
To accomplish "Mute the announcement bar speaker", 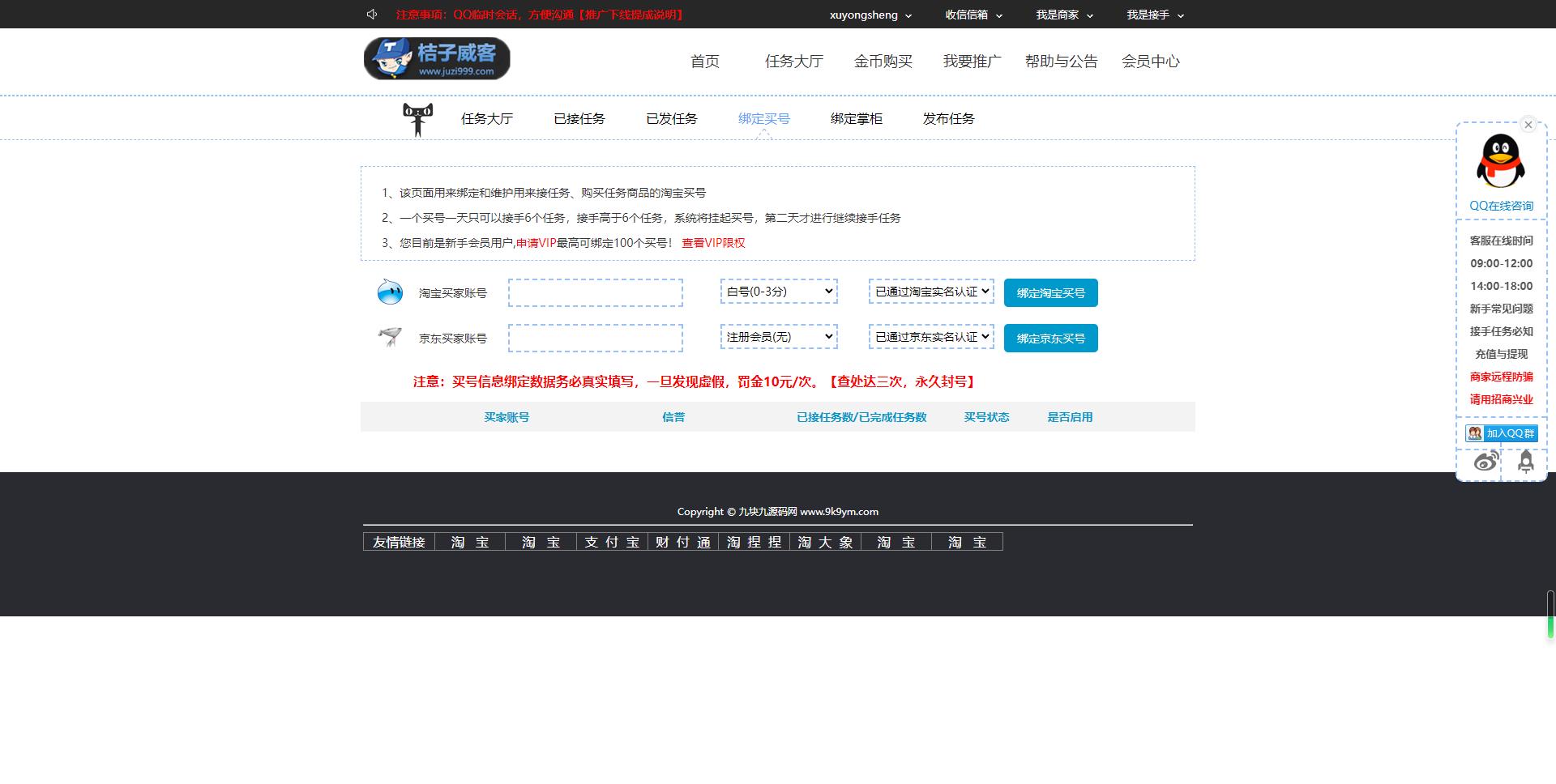I will tap(372, 14).
